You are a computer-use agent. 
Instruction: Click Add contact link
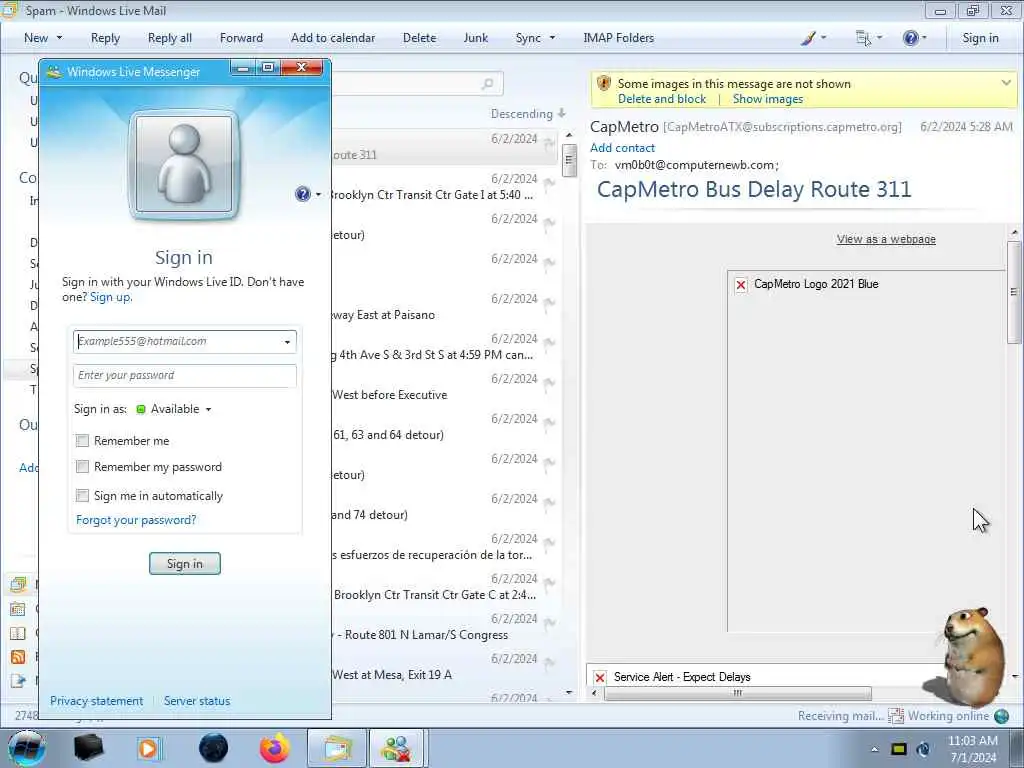(622, 148)
